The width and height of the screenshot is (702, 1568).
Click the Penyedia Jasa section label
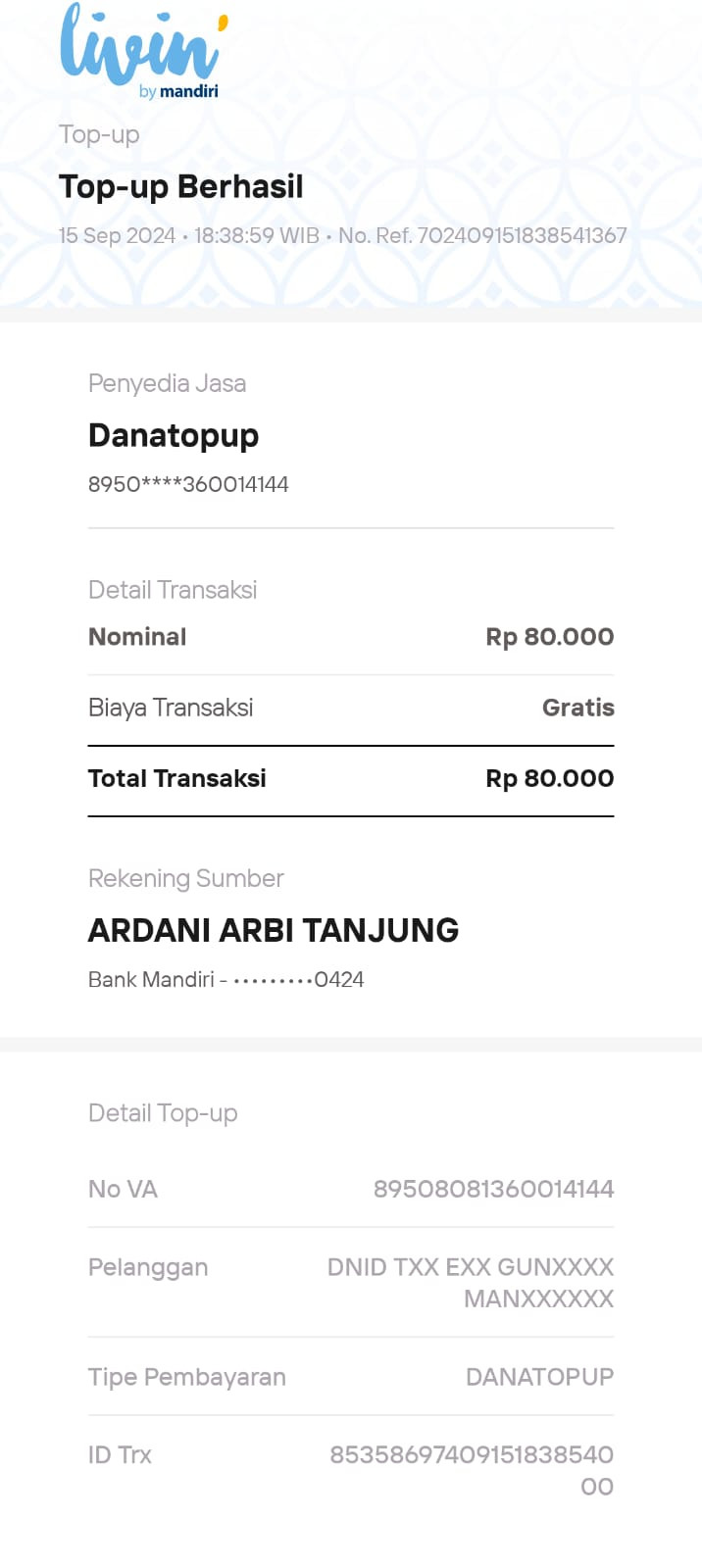pos(168,383)
